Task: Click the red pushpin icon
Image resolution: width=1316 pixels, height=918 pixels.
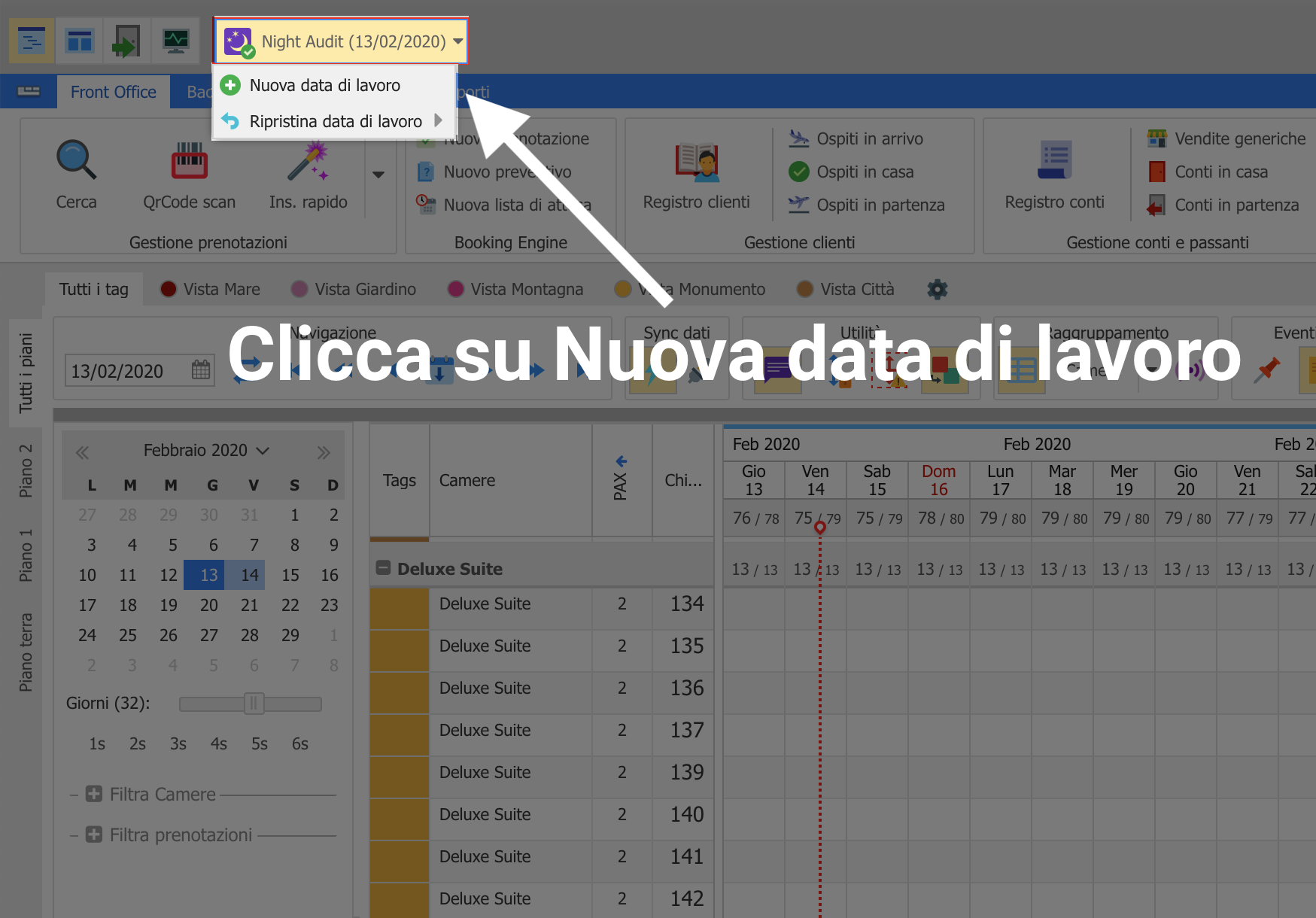Action: click(x=1268, y=369)
